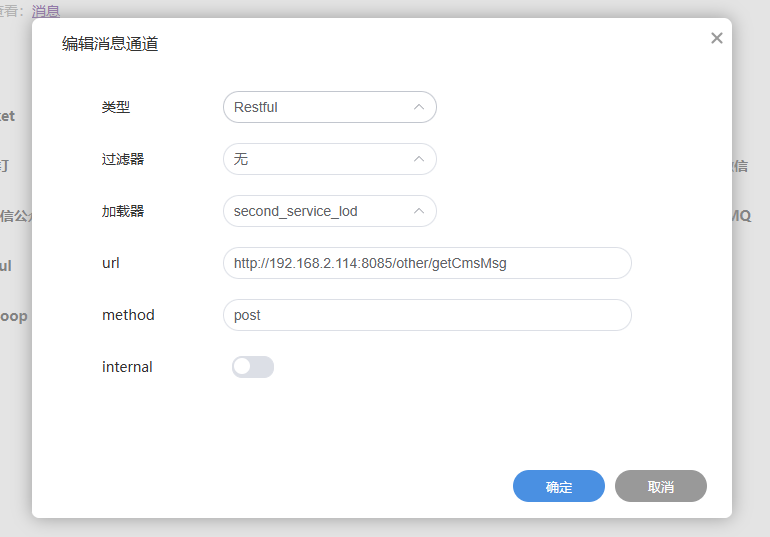Click the chevron arrow in the 类型 dropdown
The width and height of the screenshot is (770, 537).
tap(419, 107)
